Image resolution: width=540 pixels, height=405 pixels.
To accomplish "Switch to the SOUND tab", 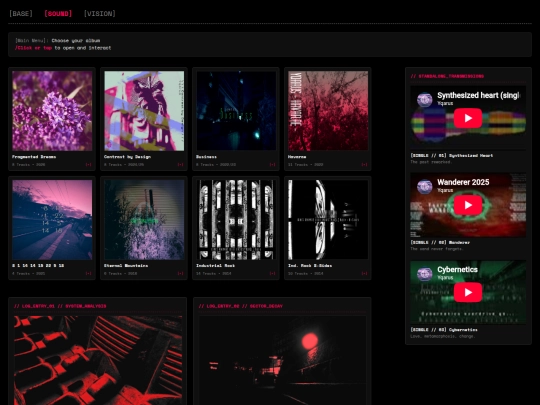I will click(x=58, y=13).
